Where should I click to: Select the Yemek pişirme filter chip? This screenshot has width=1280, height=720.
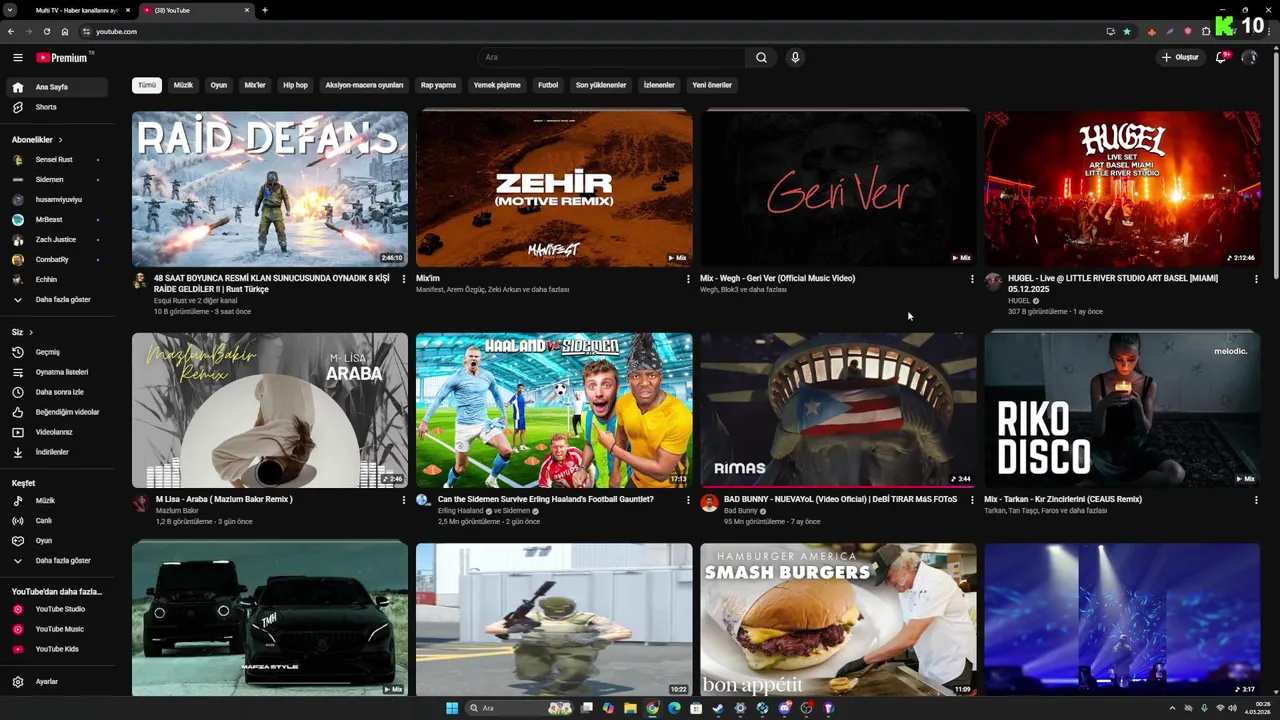click(497, 85)
